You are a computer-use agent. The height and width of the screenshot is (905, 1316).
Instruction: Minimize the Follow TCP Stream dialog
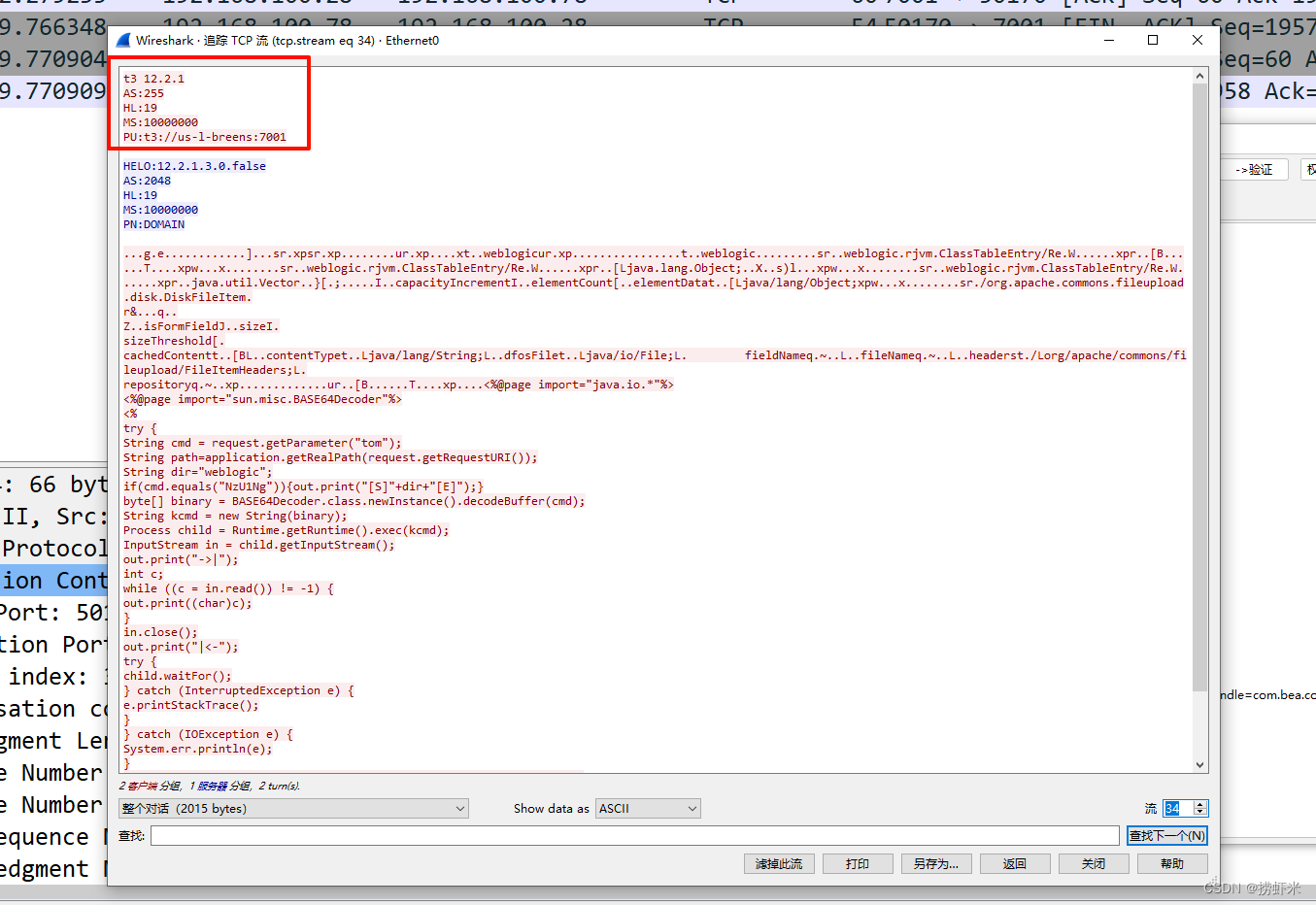[1109, 40]
